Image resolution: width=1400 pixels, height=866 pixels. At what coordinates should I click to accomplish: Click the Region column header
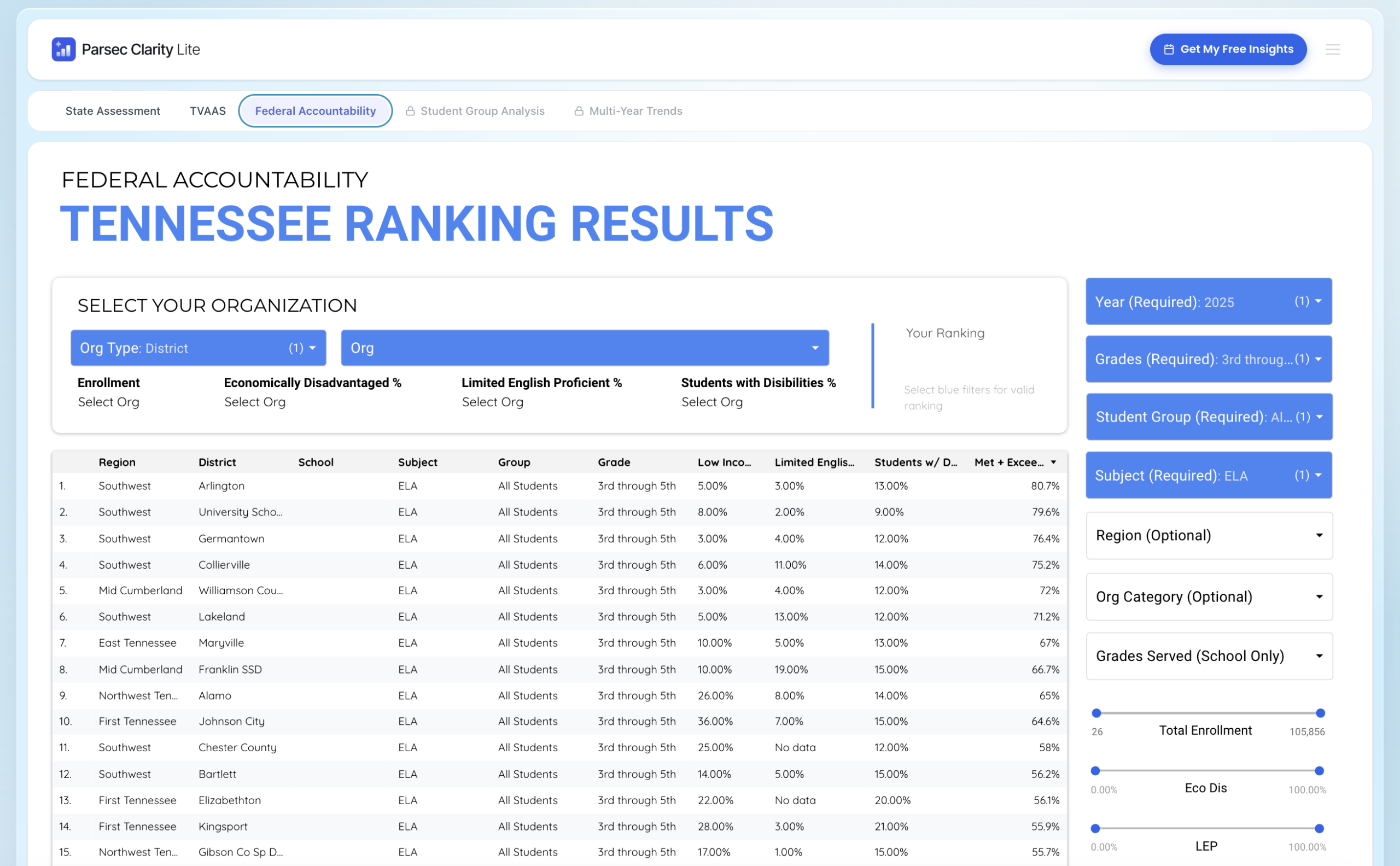click(x=117, y=462)
